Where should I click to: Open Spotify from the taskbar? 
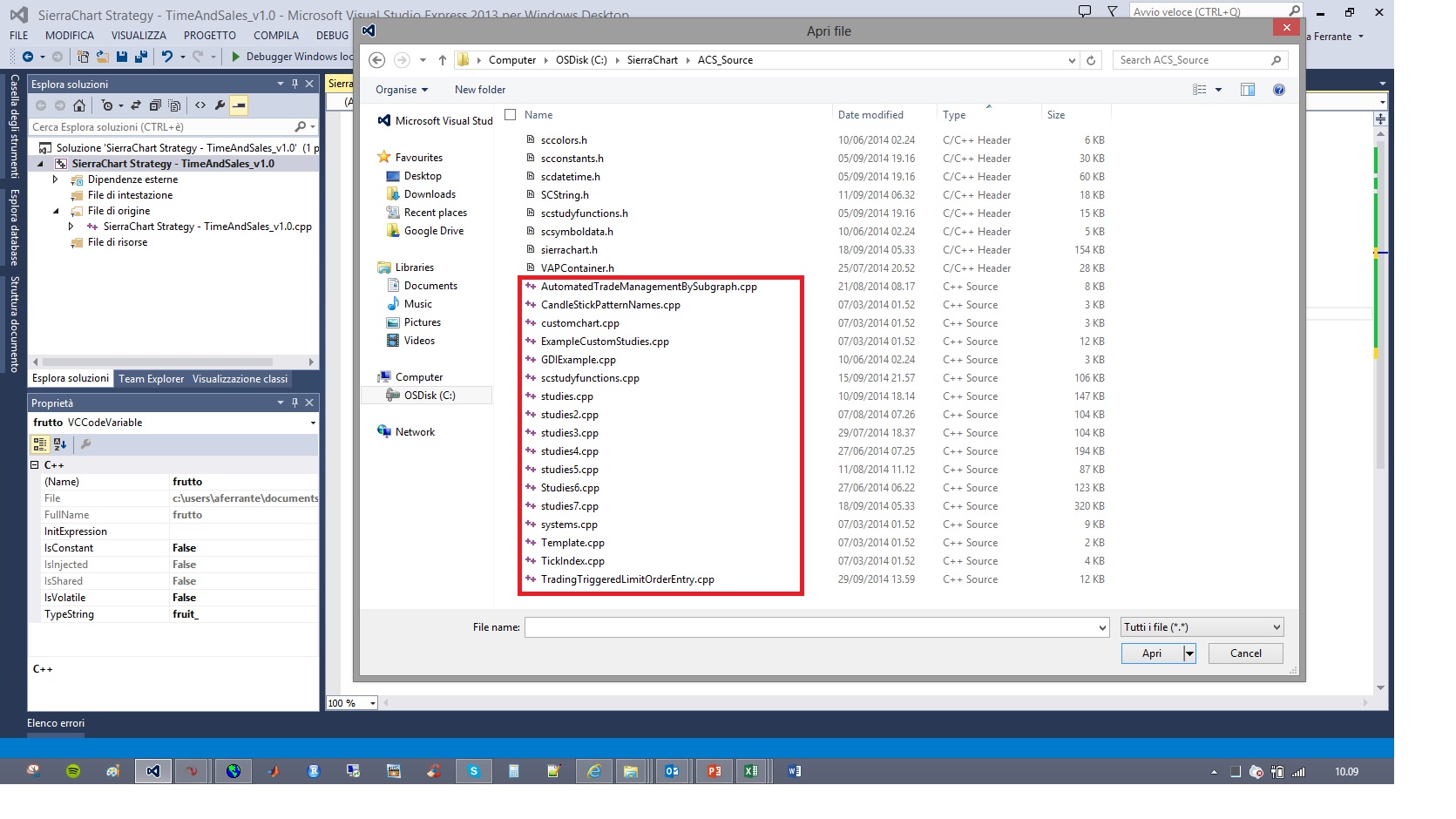tap(73, 771)
